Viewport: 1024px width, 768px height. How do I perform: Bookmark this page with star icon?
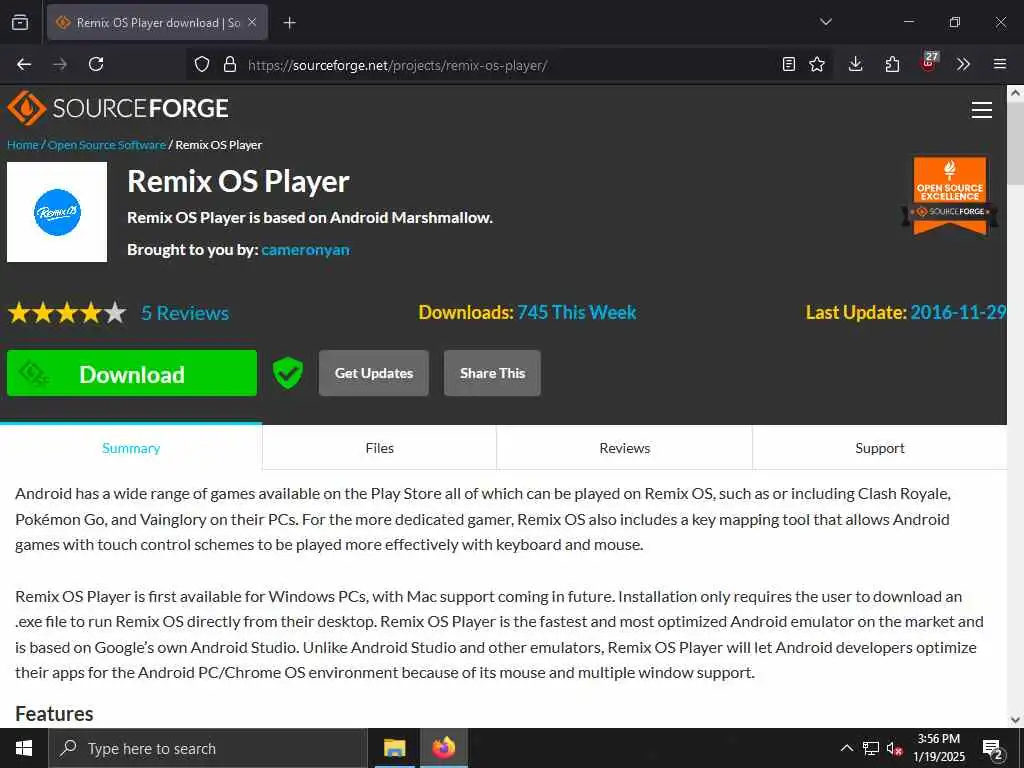point(817,64)
